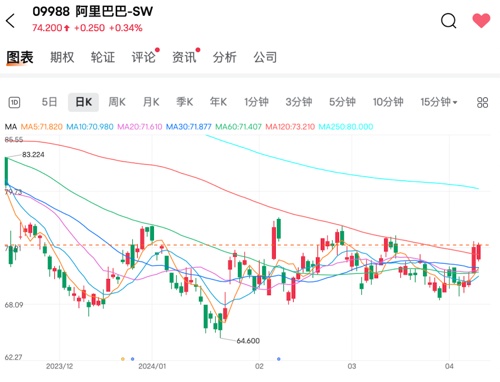Tap the MA250 cyan indicator label
The height and width of the screenshot is (382, 500).
pyautogui.click(x=346, y=127)
